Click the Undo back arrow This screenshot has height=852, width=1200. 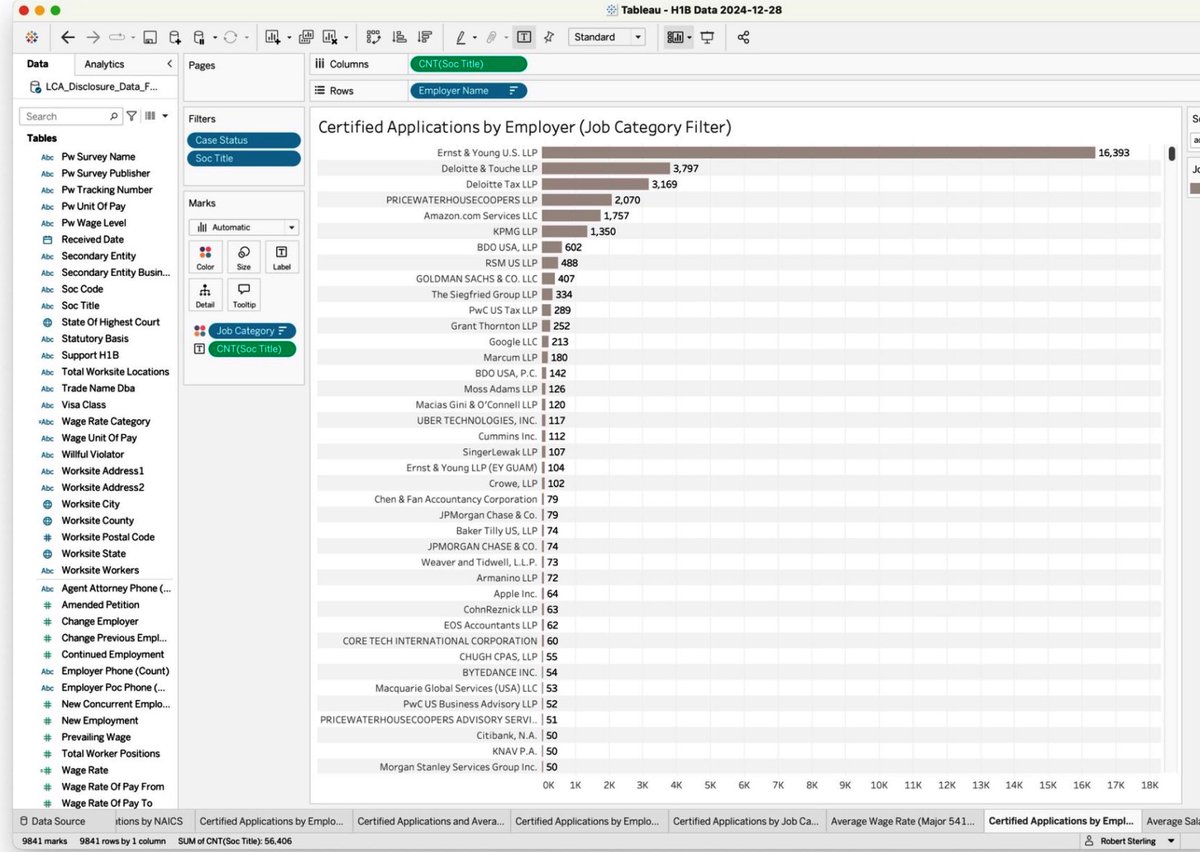[x=68, y=37]
